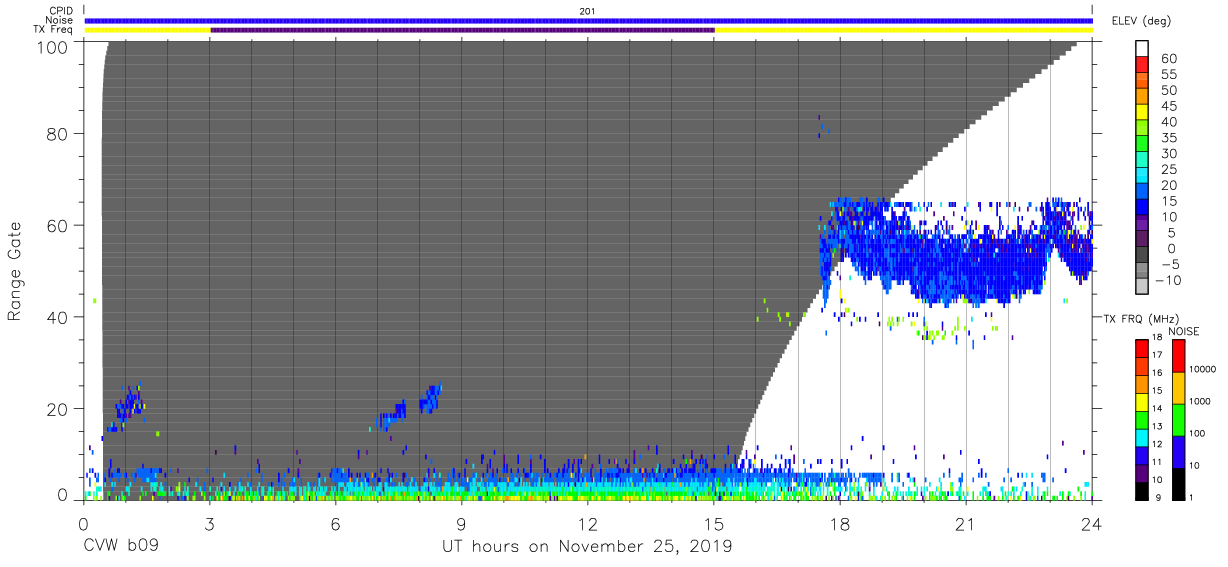1228x567 pixels.
Task: Click the red swatch of the elevation colorbar
Action: pos(1144,64)
